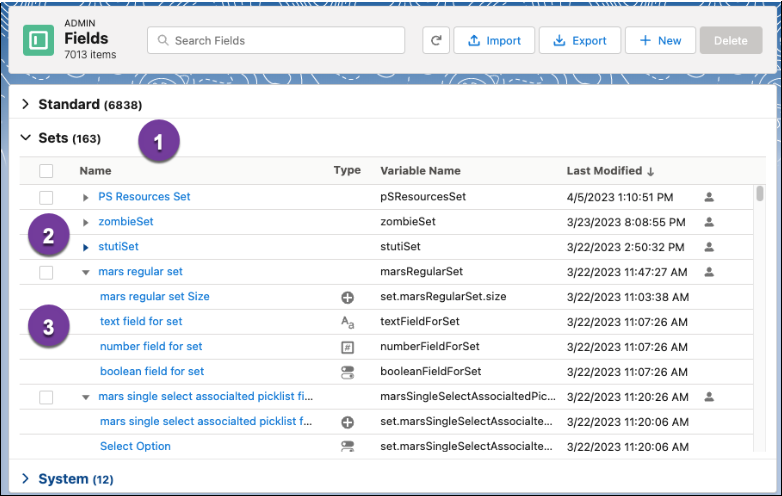This screenshot has height=496, width=782.
Task: Click variable name set.marsRegularSet.size
Action: click(x=443, y=296)
